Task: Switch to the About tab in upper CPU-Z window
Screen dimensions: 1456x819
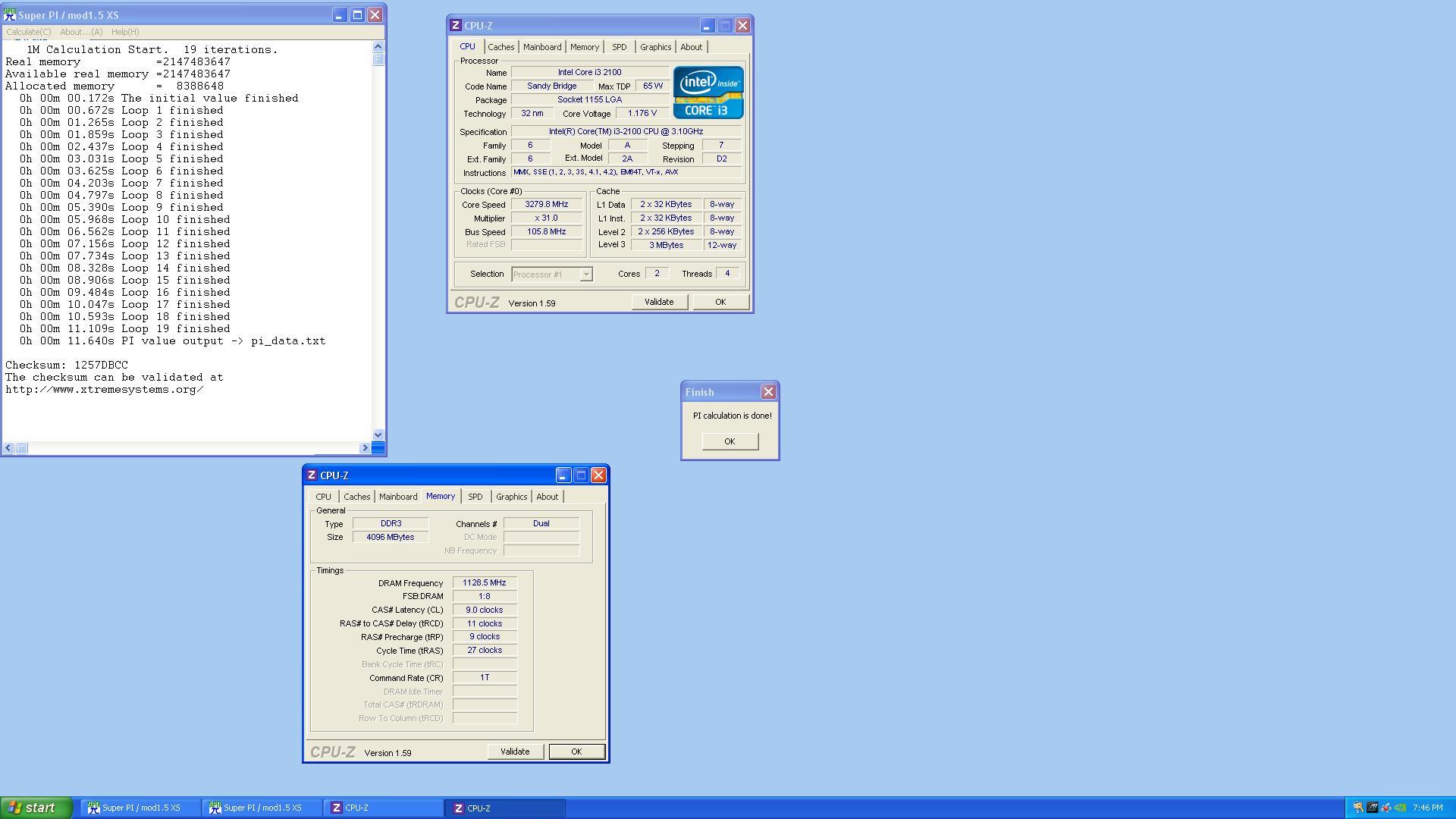Action: pos(691,47)
